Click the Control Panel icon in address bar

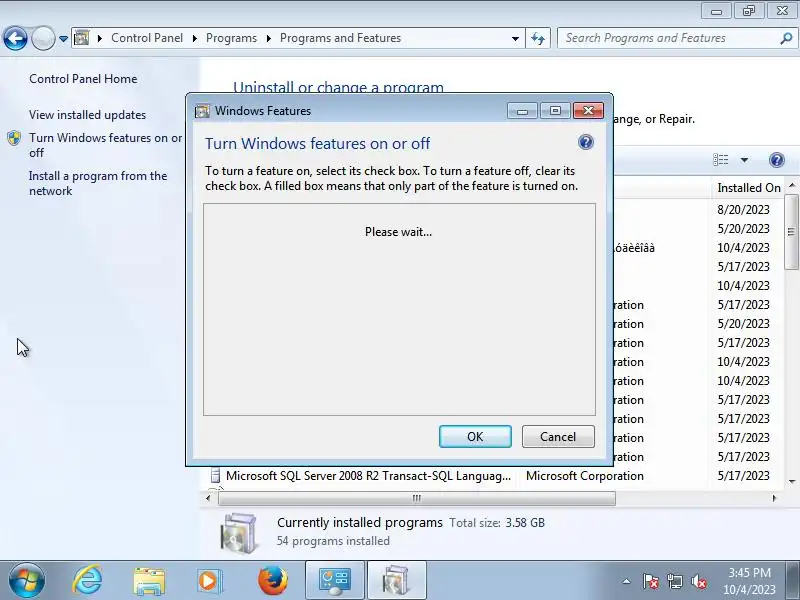click(x=82, y=38)
